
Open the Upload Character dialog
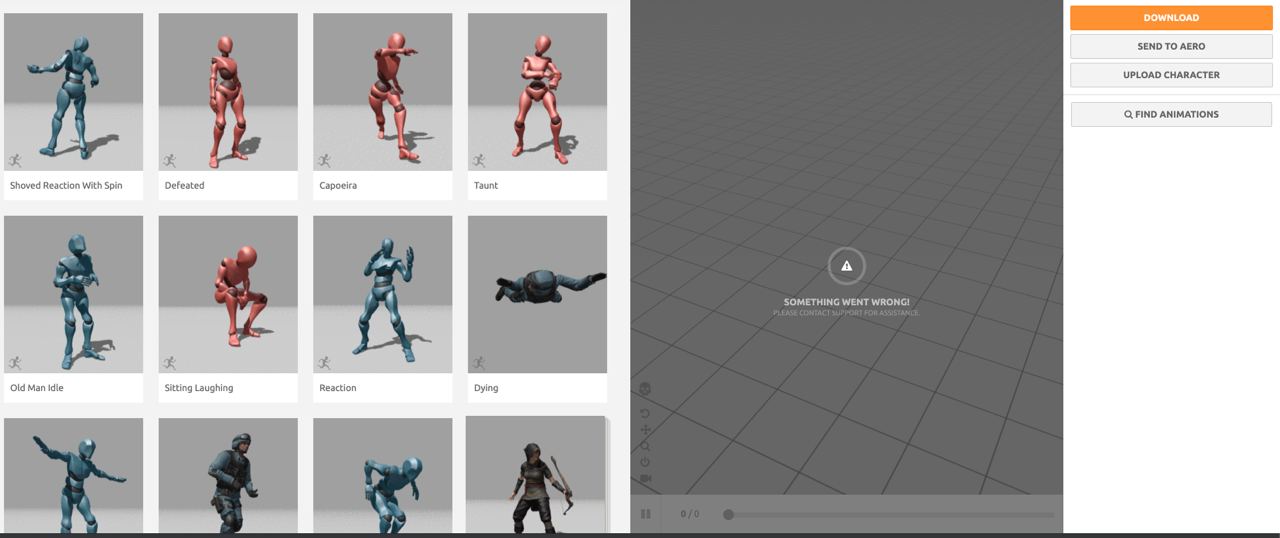pos(1171,75)
